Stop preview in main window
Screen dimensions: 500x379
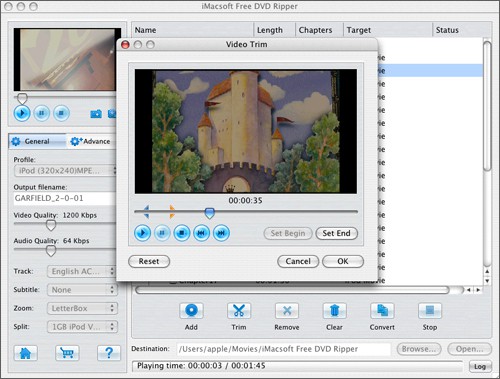point(61,113)
